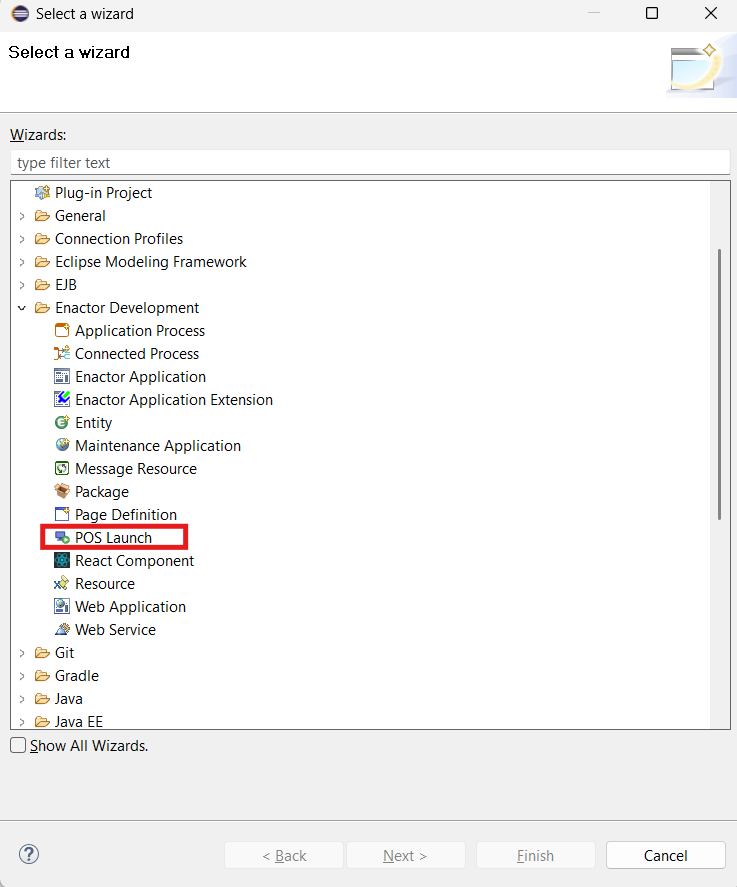Select the React Component label
Screen dimensions: 737x887
click(x=135, y=561)
